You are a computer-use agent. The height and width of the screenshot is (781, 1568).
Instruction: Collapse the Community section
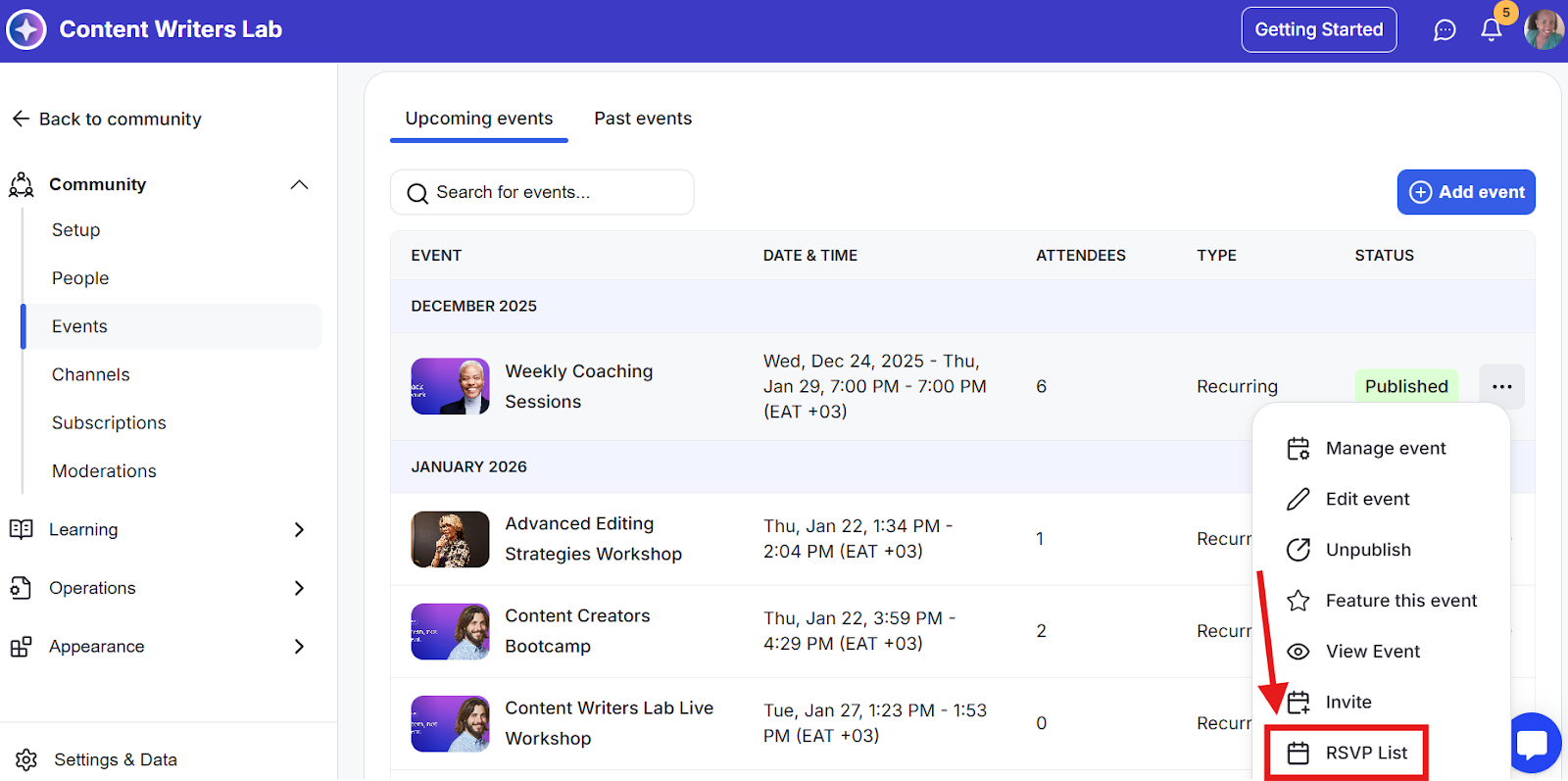(299, 184)
